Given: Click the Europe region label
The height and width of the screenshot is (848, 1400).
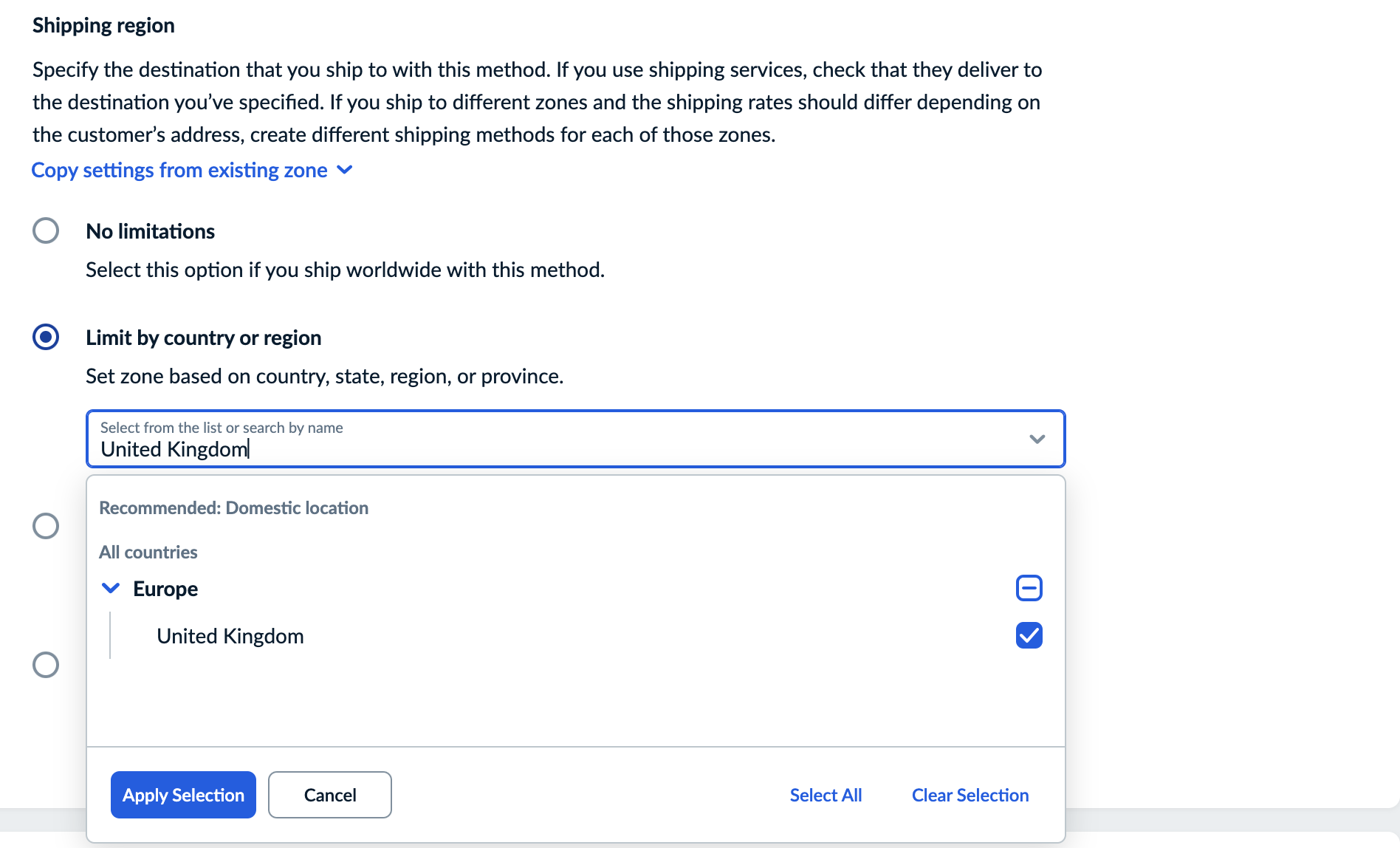Looking at the screenshot, I should 165,589.
